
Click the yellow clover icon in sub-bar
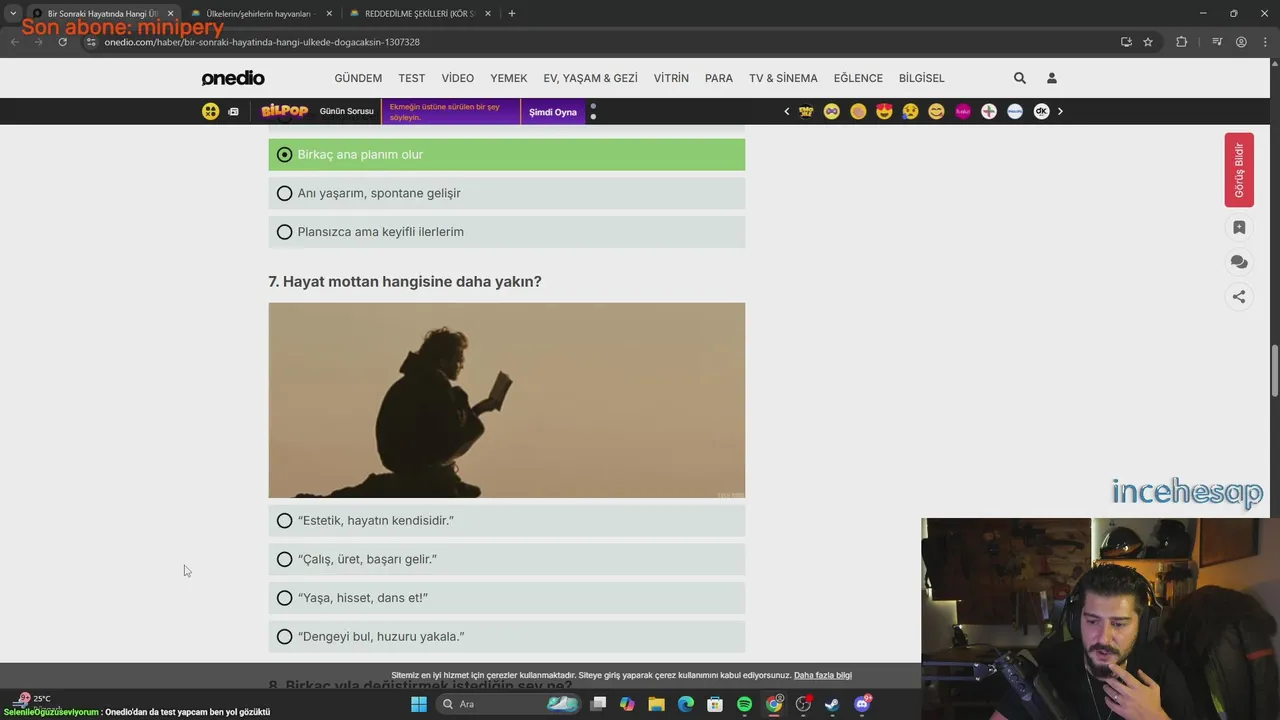(210, 111)
